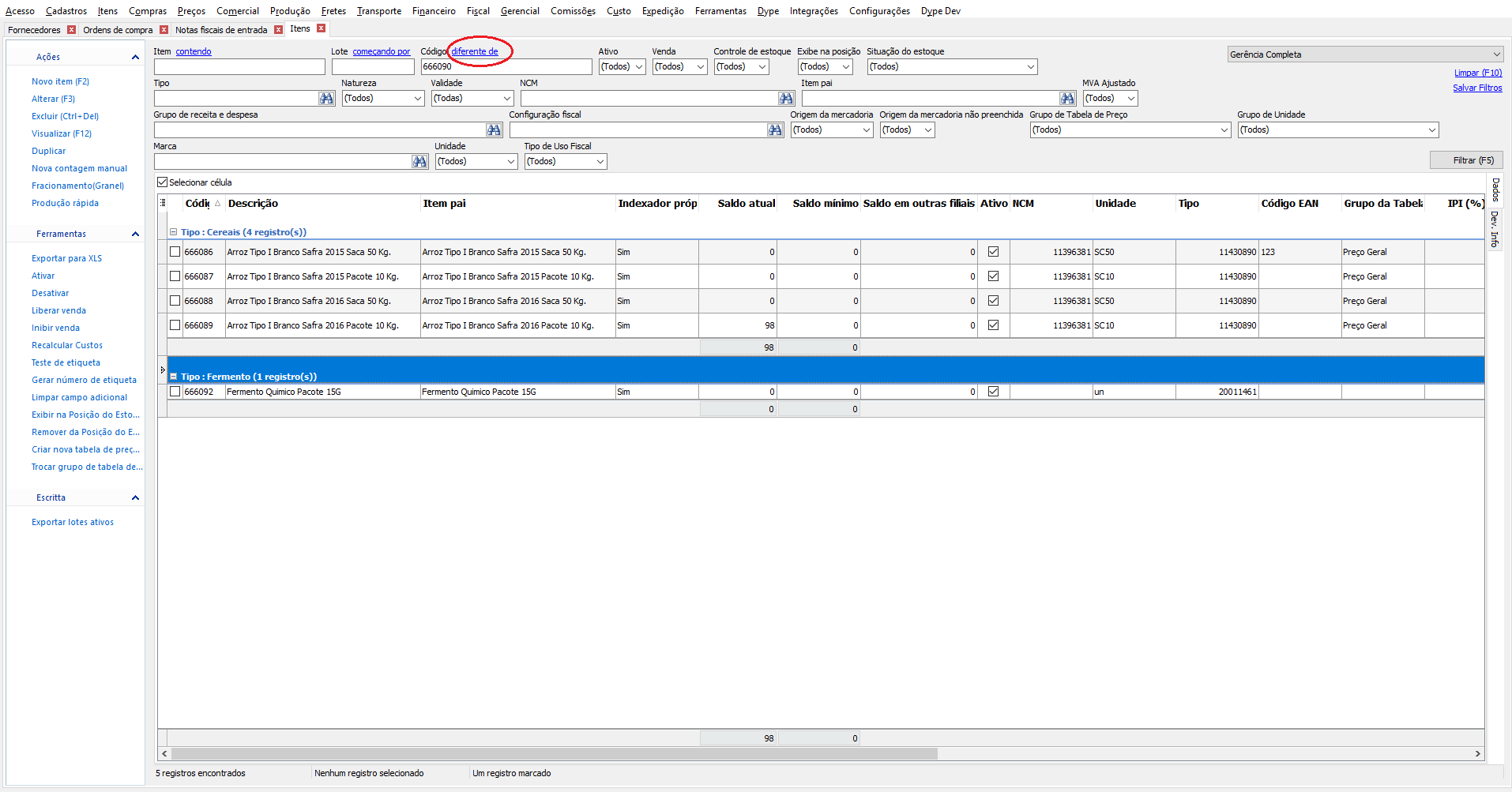Close the Itens tab using its X icon

click(x=322, y=28)
